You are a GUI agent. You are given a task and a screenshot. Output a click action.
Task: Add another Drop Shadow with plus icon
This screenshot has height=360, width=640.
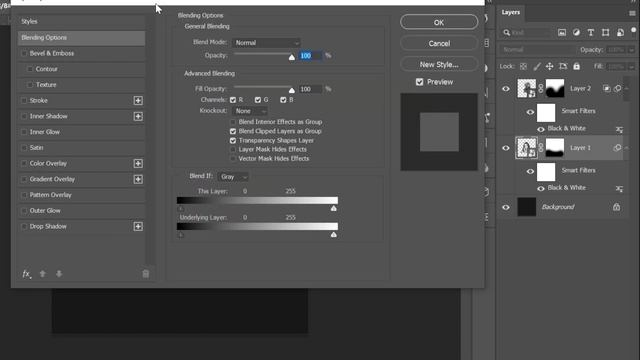click(x=138, y=227)
